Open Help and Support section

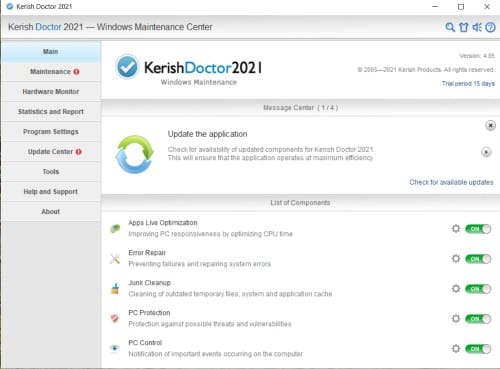tap(51, 192)
